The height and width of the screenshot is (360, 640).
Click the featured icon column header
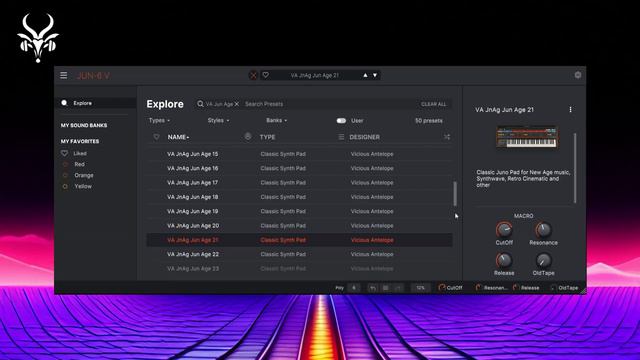(x=248, y=136)
